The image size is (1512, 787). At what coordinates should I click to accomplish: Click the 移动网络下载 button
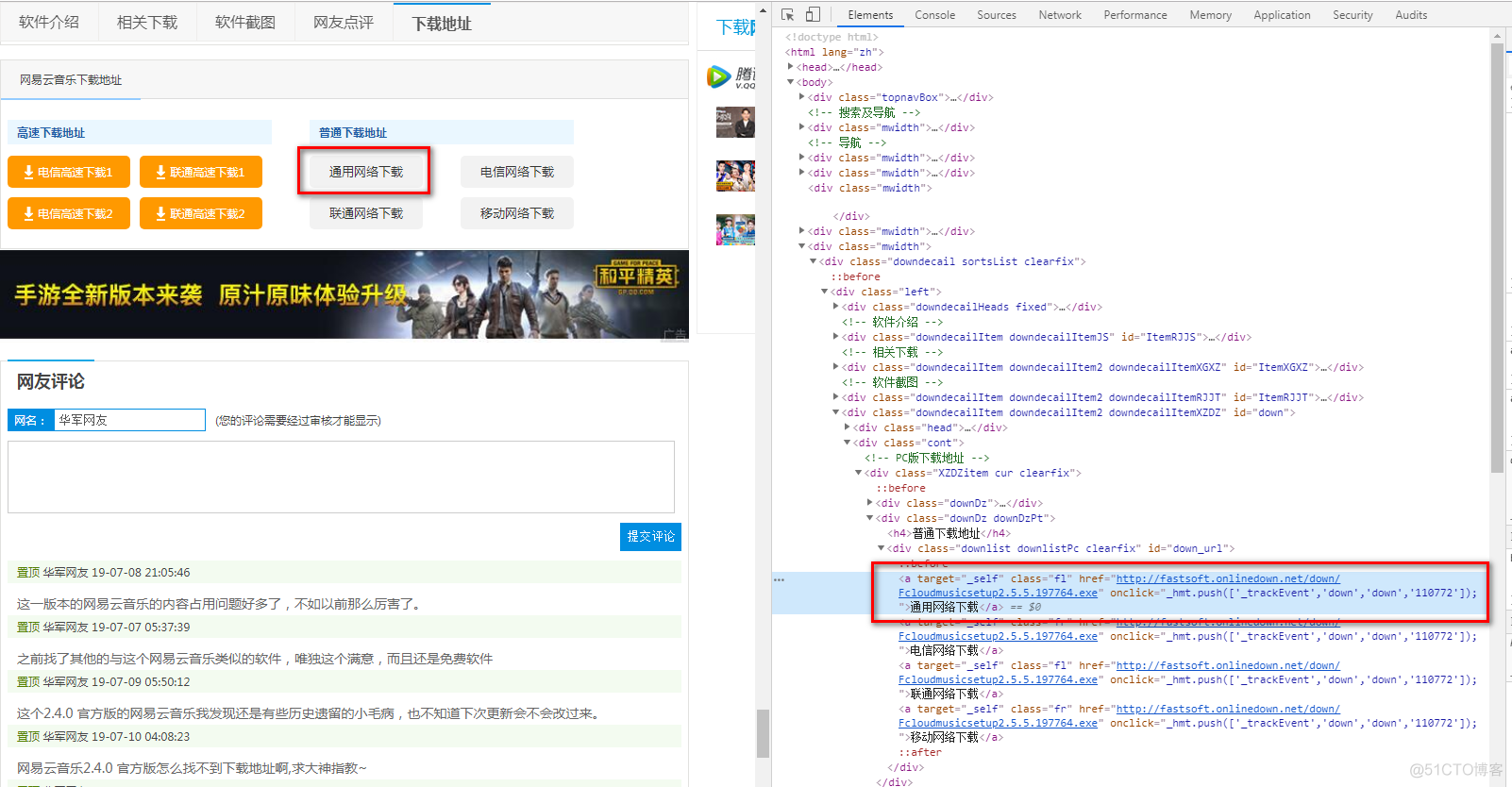point(517,213)
